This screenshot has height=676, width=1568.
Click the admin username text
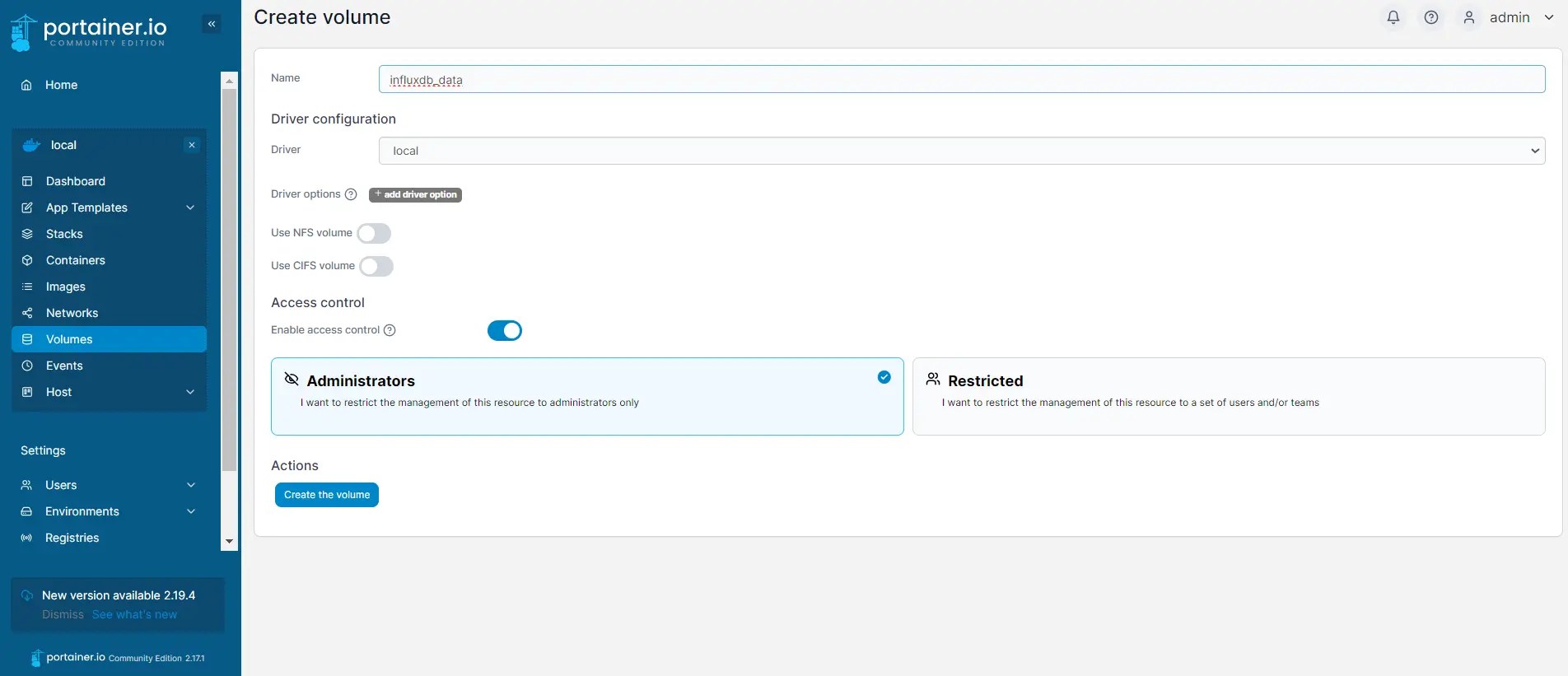pos(1510,17)
